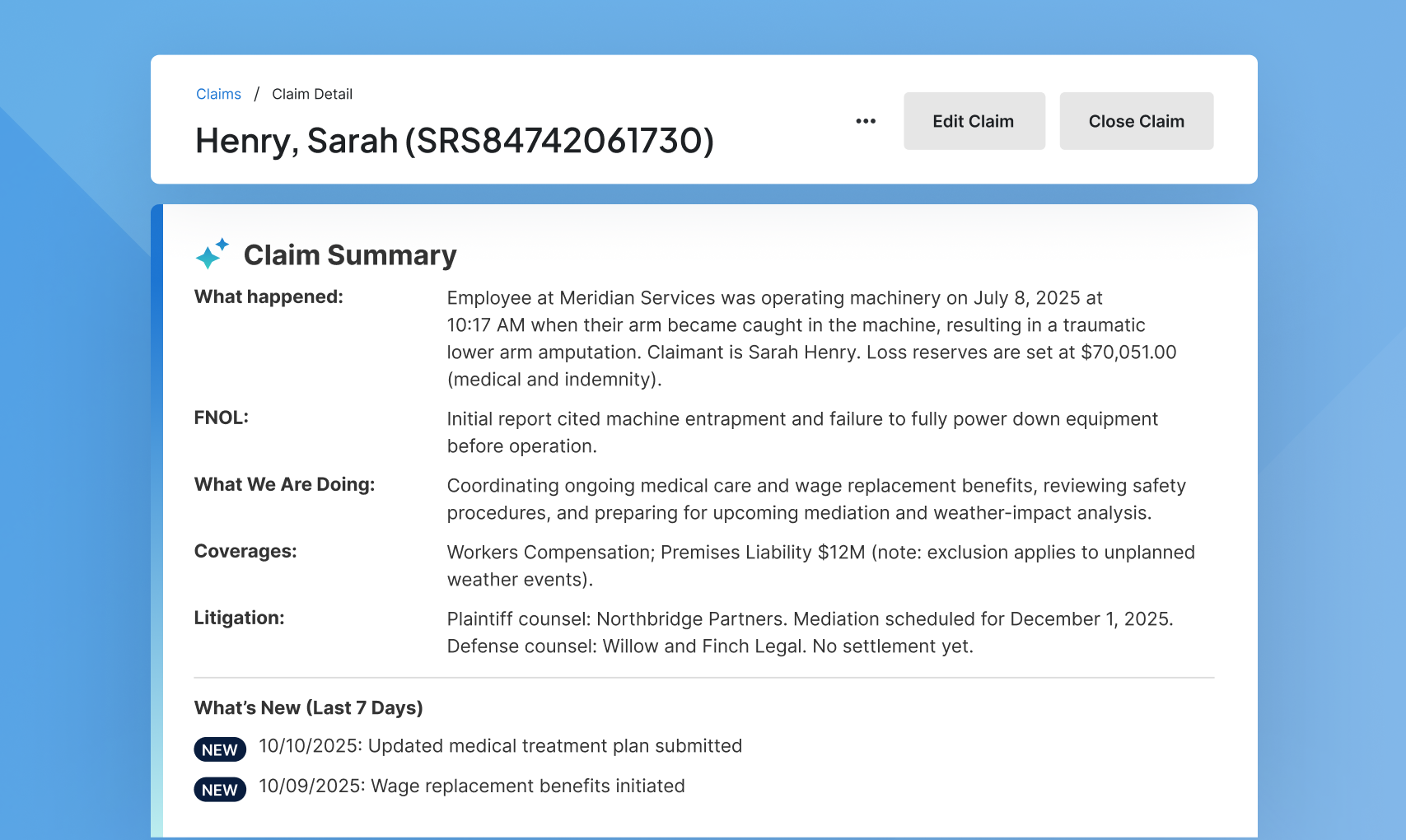This screenshot has height=840, width=1406.
Task: Click the sparkle AI icon beside Claim Summary
Action: (x=212, y=254)
